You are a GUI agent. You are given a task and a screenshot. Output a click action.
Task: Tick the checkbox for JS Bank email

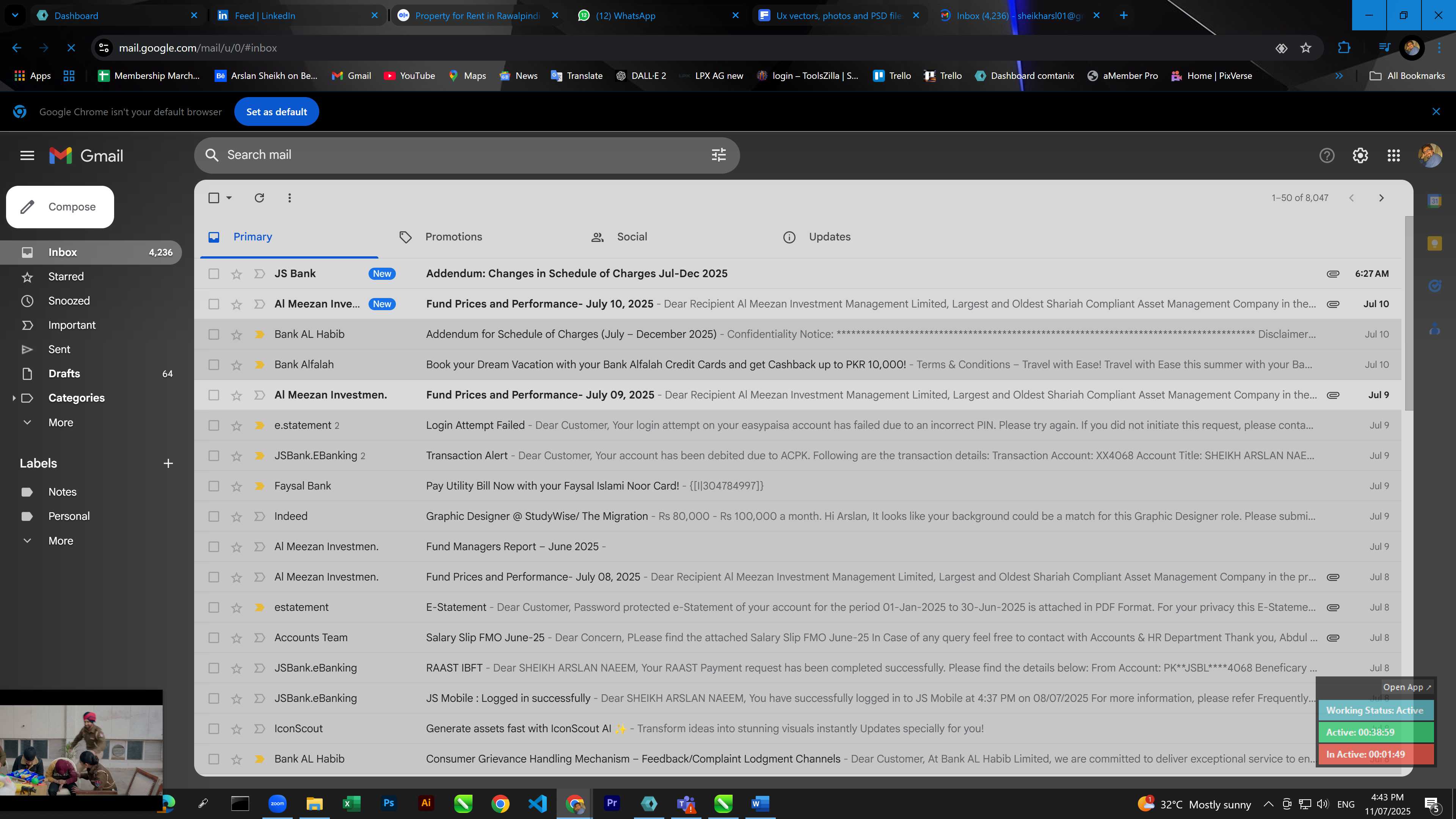(x=213, y=274)
